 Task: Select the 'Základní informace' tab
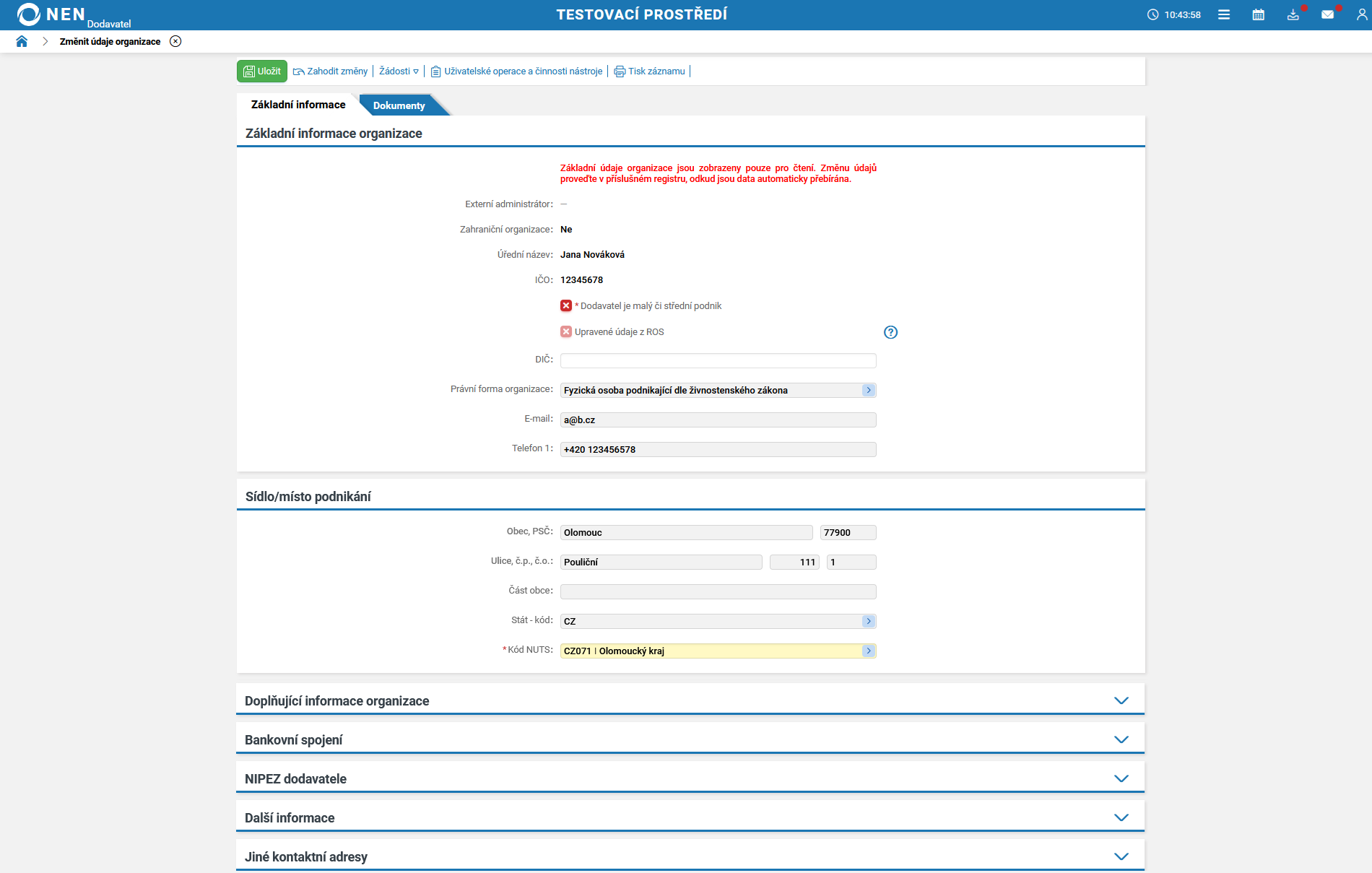[298, 105]
